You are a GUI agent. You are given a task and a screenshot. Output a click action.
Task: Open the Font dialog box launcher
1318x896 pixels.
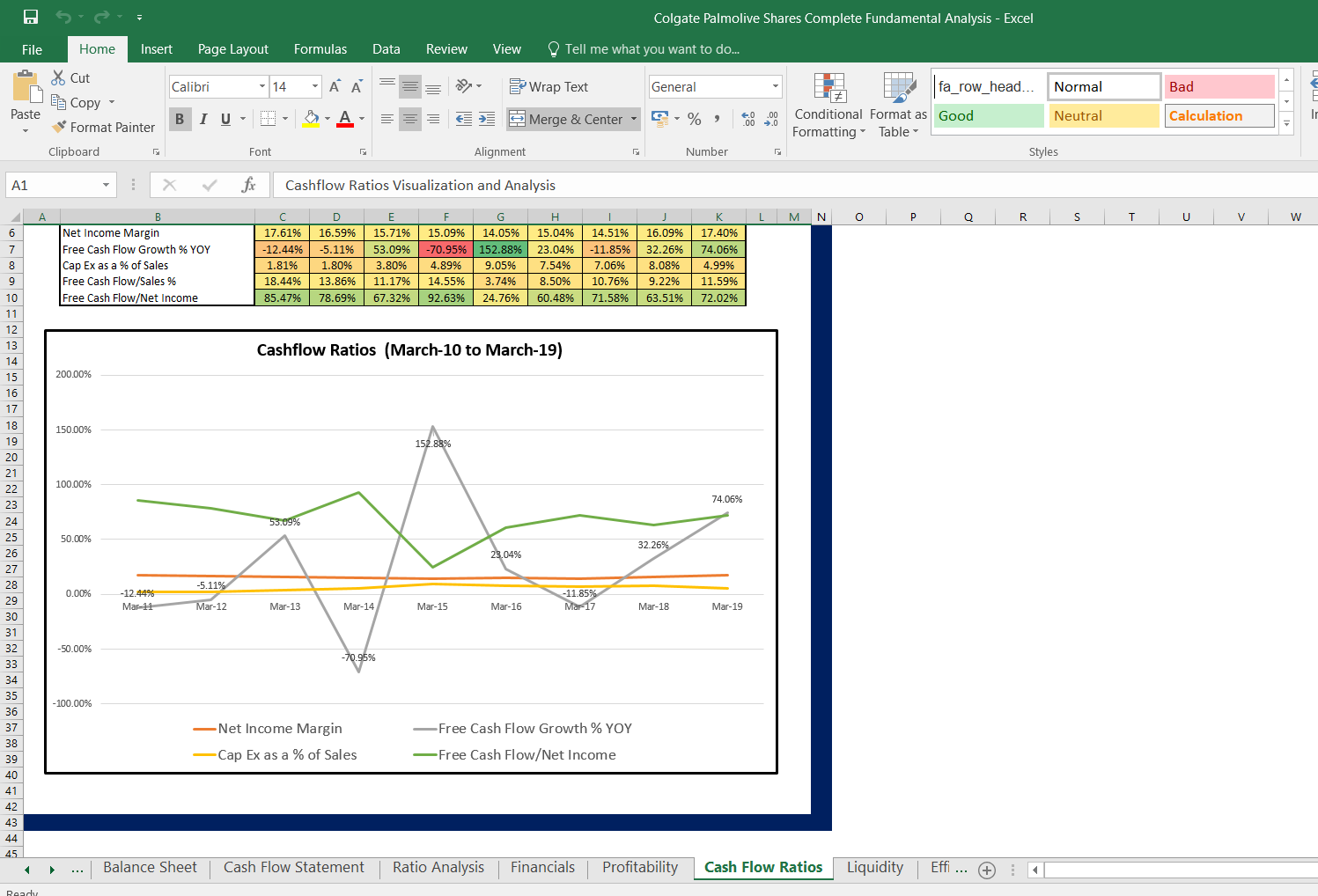[363, 152]
